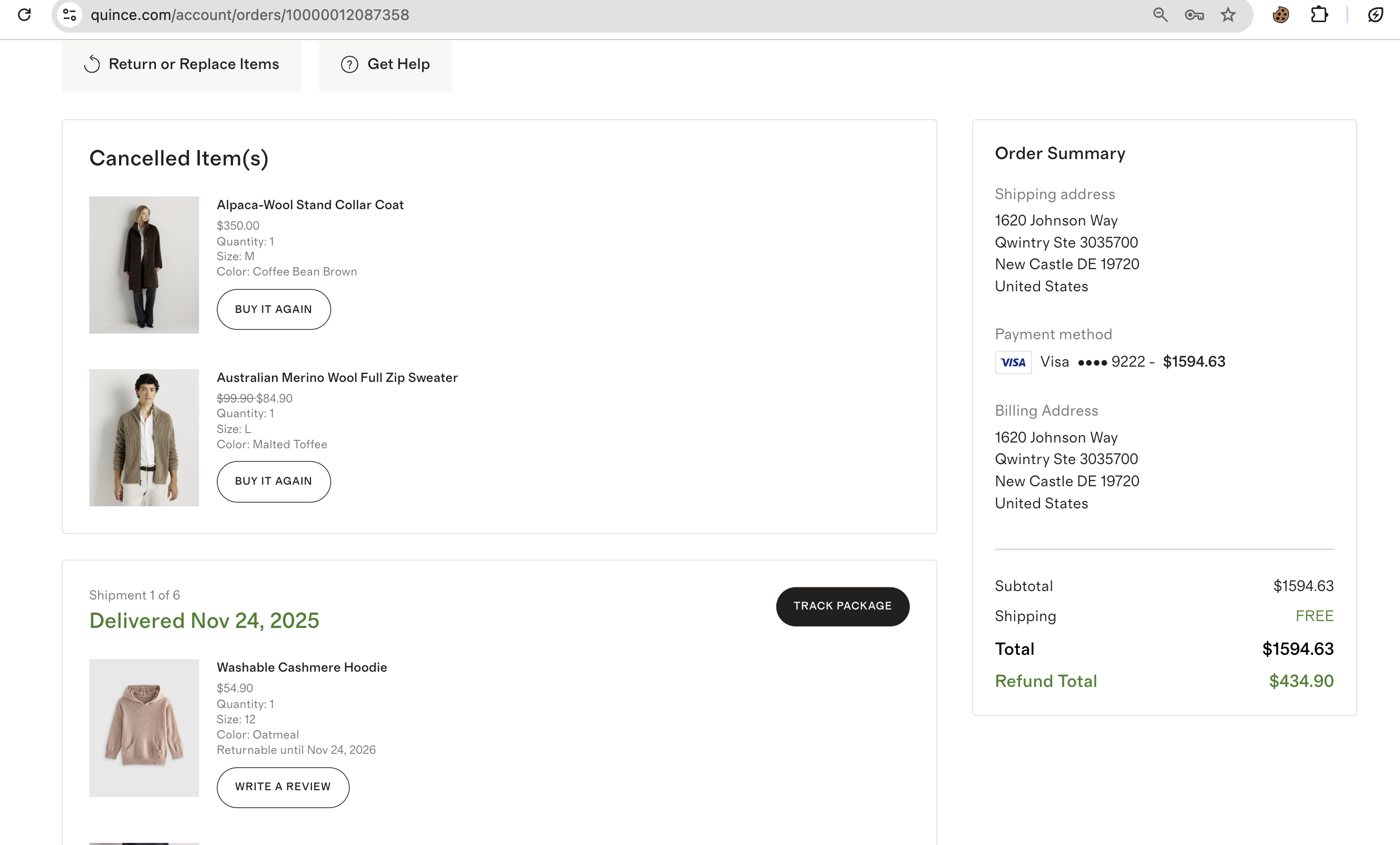Open saved passwords key icon
This screenshot has height=845, width=1400.
click(x=1194, y=15)
